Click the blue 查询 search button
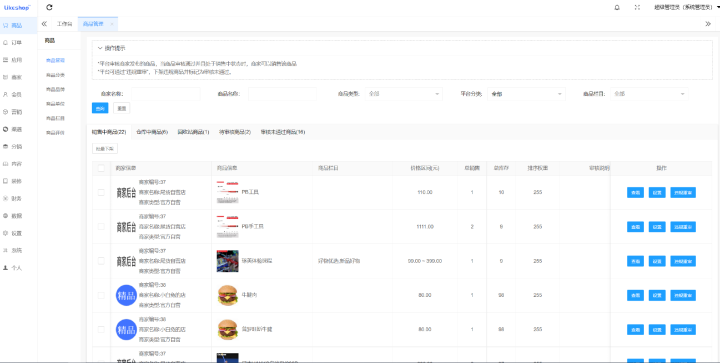Image resolution: width=720 pixels, height=363 pixels. pyautogui.click(x=100, y=108)
